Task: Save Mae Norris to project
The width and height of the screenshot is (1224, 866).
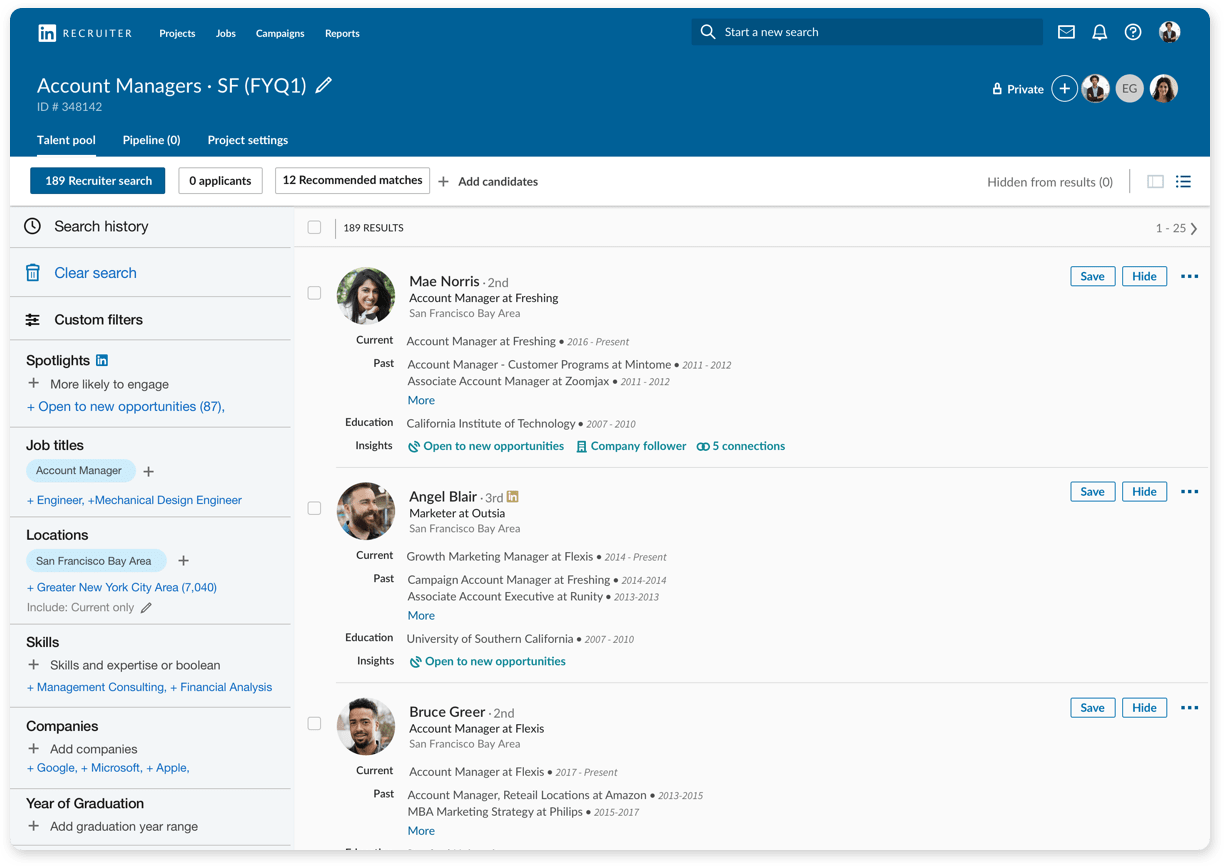Action: (1092, 276)
